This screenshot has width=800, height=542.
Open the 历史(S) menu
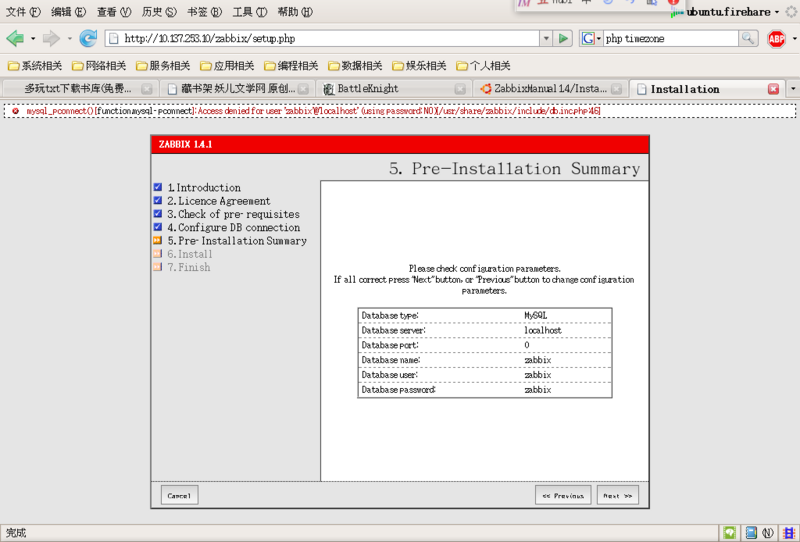(x=159, y=12)
